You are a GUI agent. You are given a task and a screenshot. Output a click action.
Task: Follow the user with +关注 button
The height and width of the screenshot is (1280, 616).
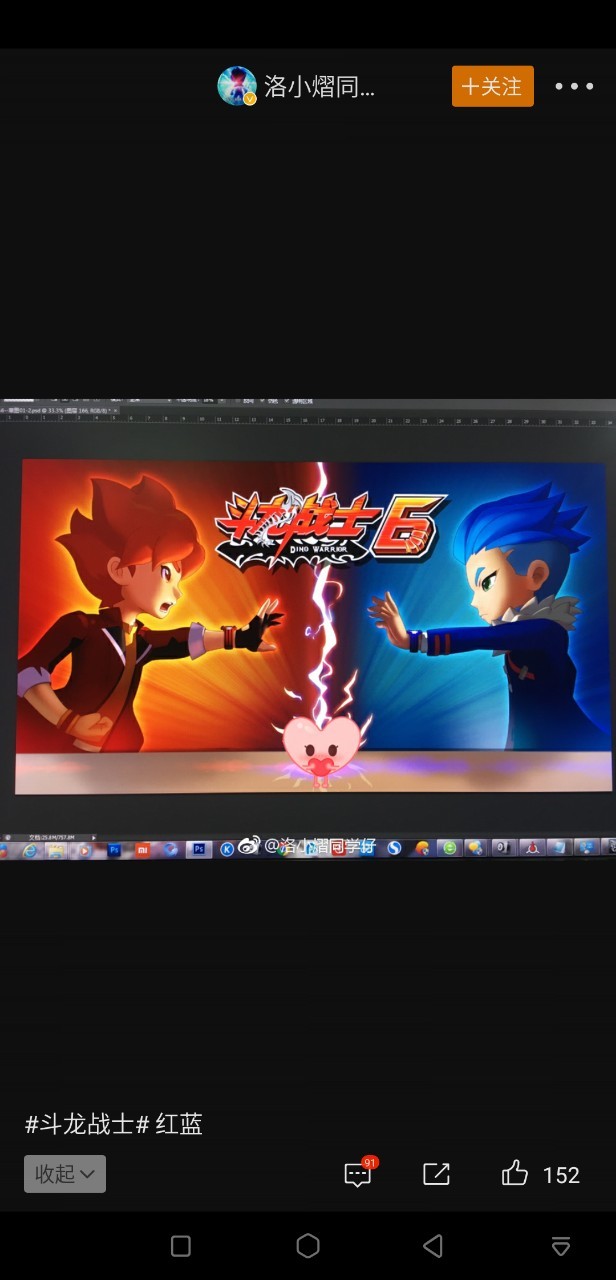tap(493, 86)
